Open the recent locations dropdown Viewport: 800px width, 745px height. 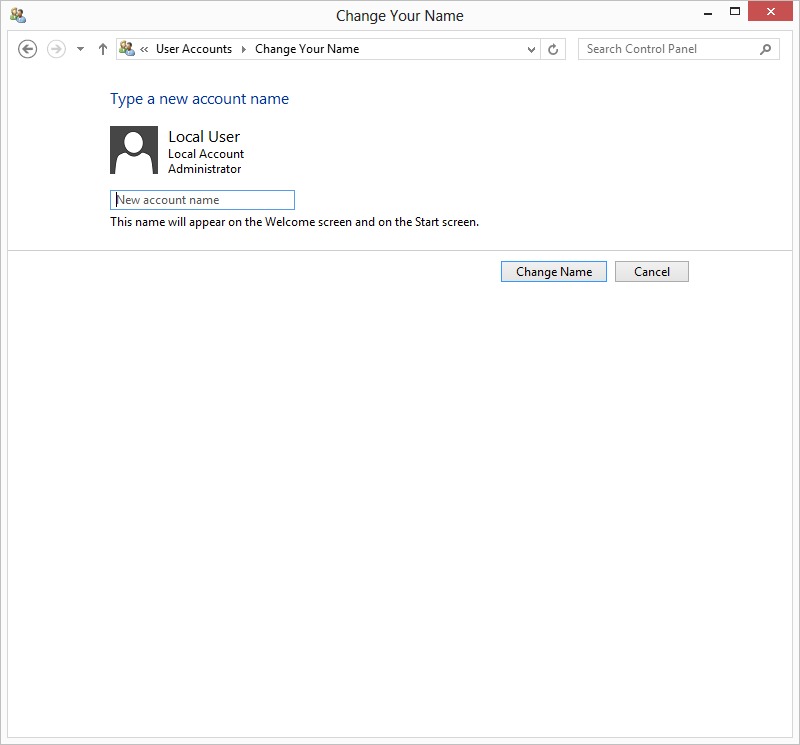81,49
